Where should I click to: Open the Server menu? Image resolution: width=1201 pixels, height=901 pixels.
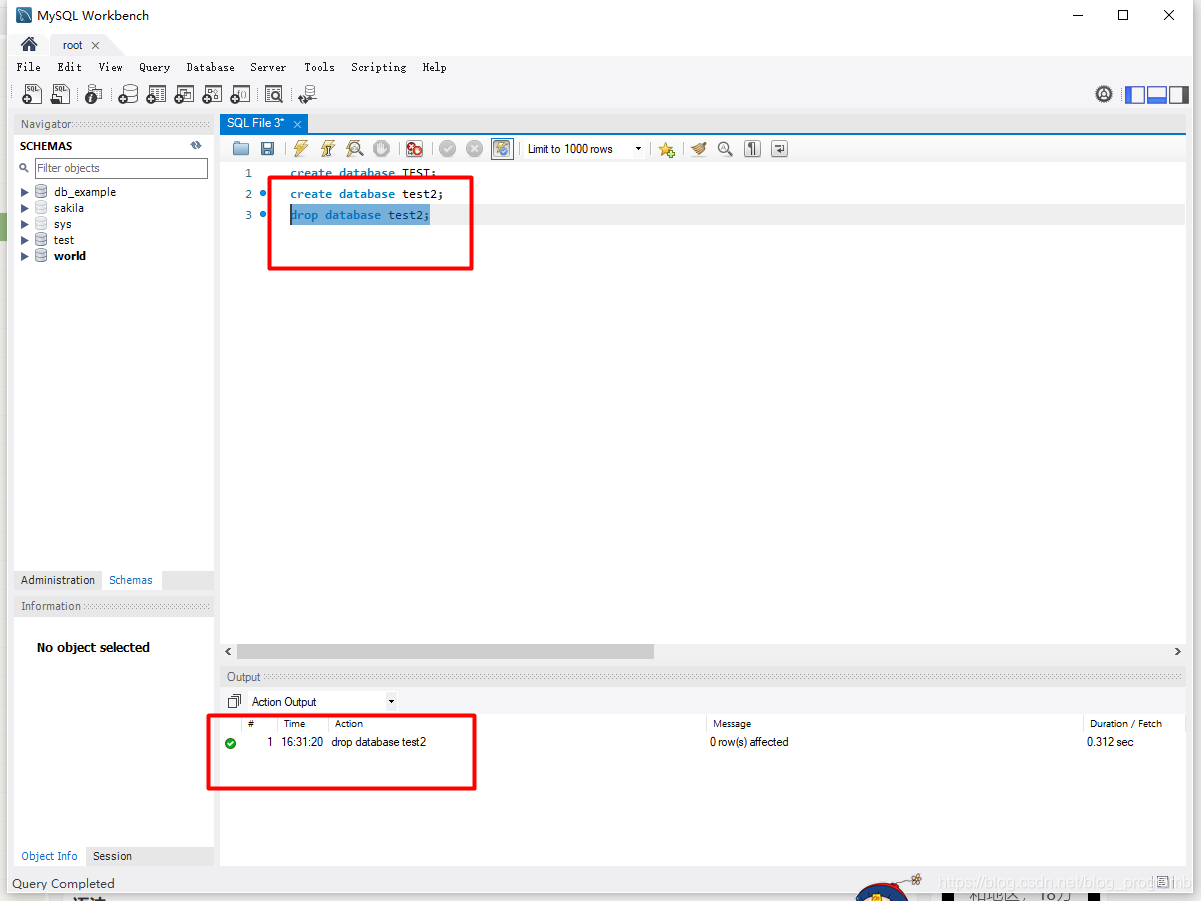(x=268, y=67)
